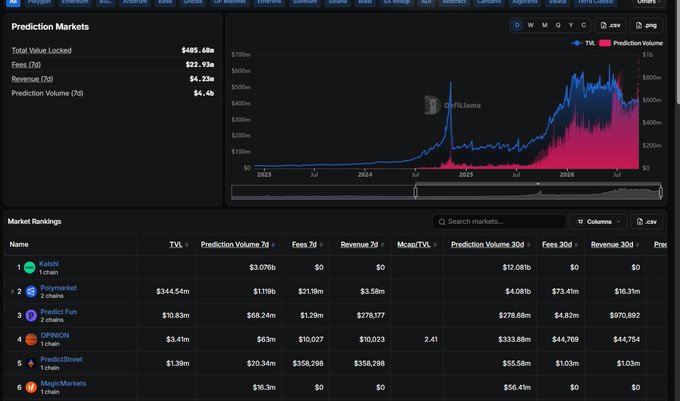Click MagicMarkets' $56.41m 30d volume cell
This screenshot has height=401, width=680.
pyautogui.click(x=517, y=387)
